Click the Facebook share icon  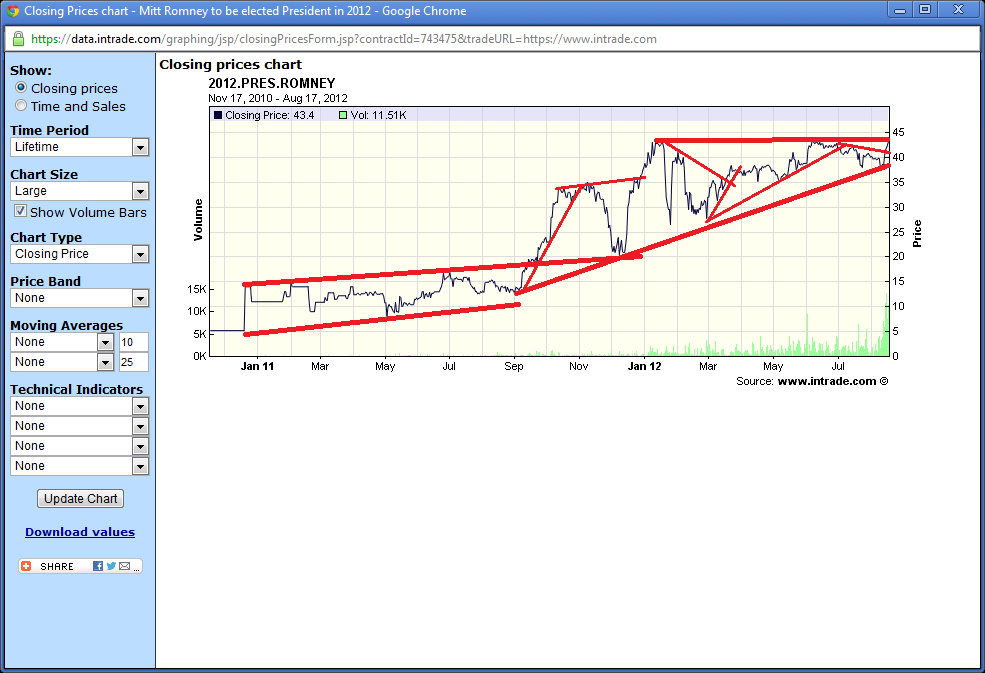[97, 566]
